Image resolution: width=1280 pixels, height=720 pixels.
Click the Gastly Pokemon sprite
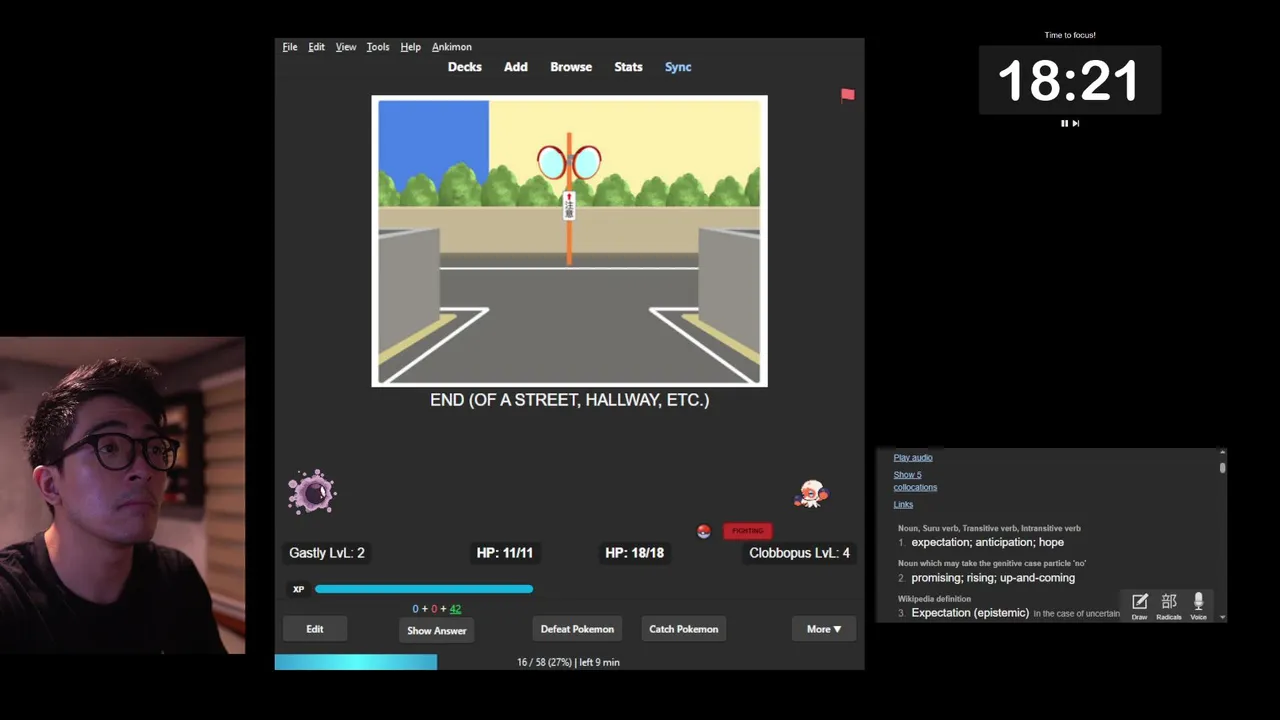(312, 492)
